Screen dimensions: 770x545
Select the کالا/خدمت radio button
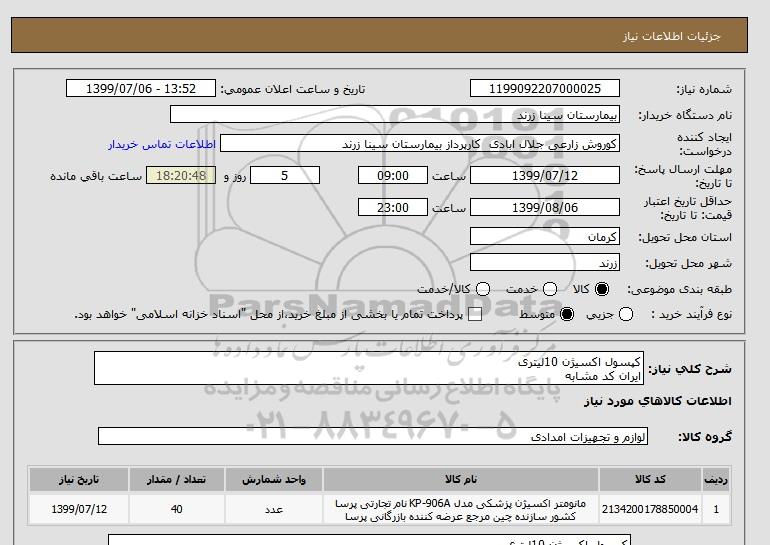click(x=483, y=289)
